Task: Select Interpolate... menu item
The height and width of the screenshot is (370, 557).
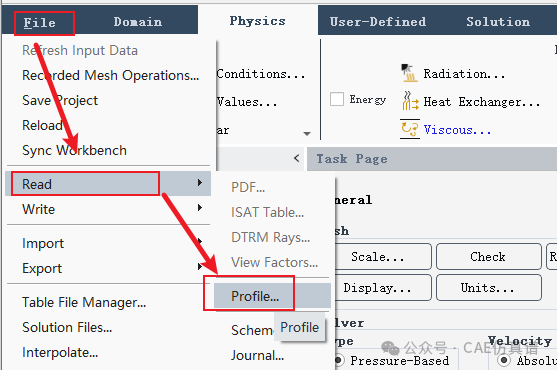Action: point(60,353)
